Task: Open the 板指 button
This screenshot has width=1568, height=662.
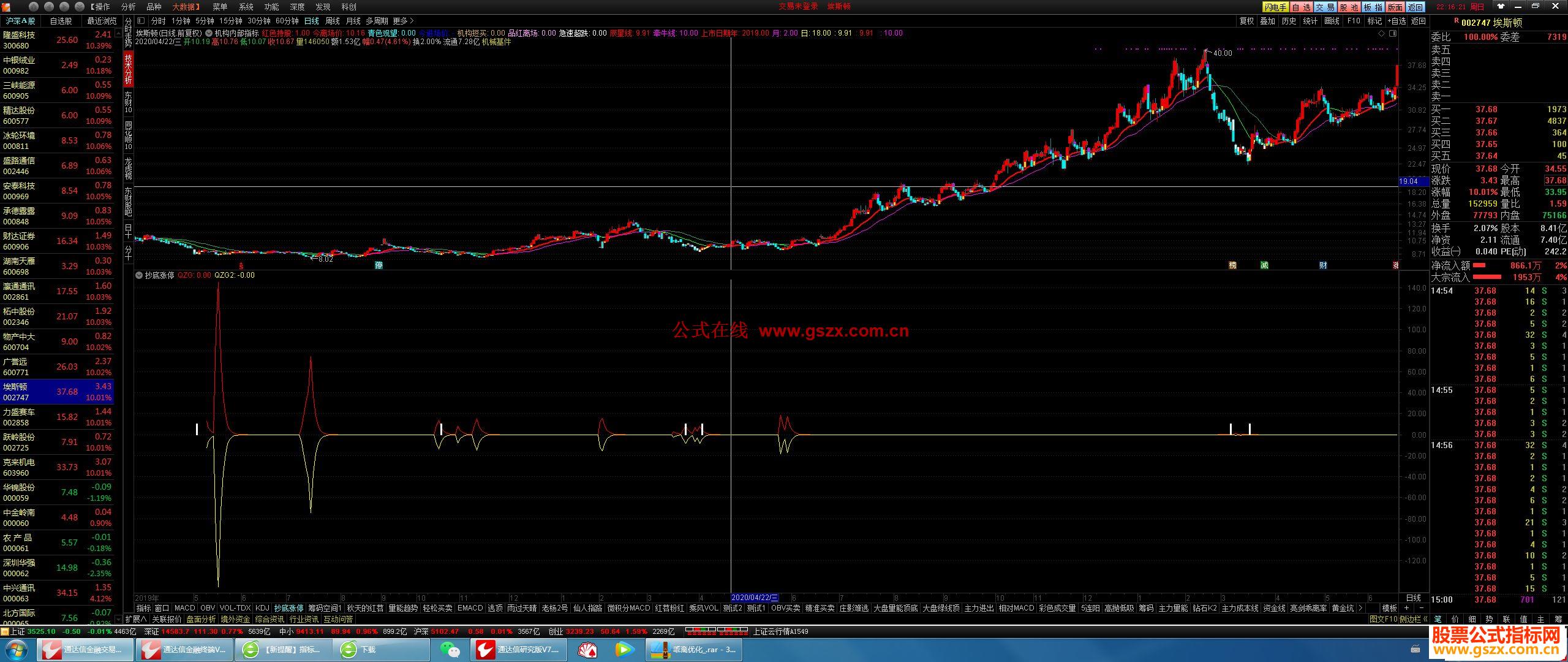Action: point(1373,7)
